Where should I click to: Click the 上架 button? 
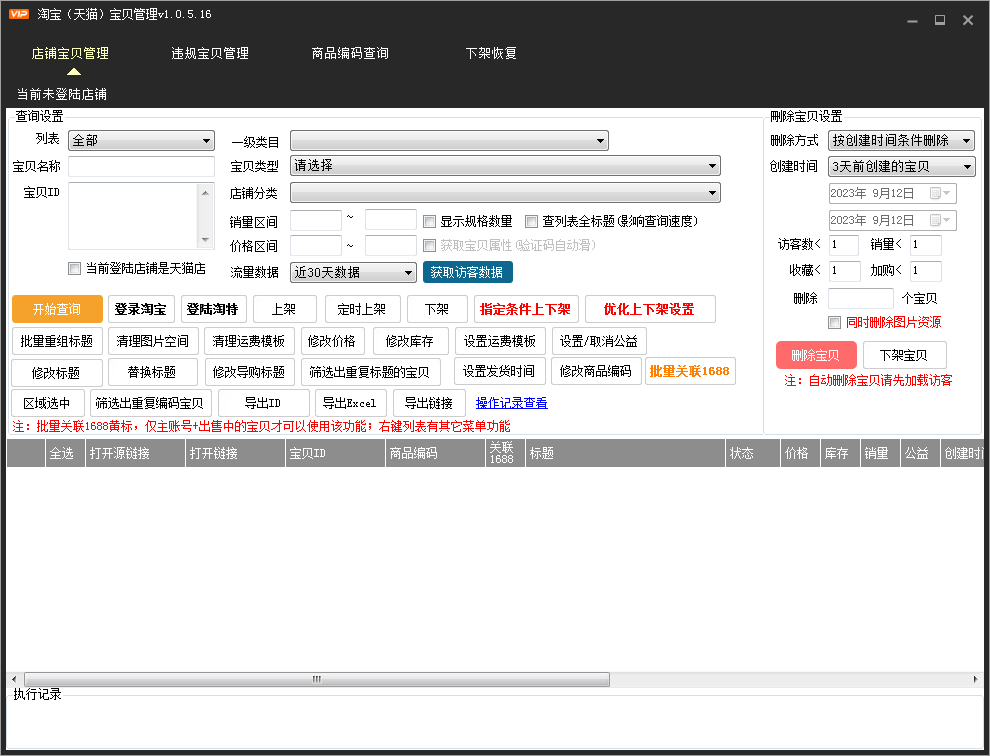(284, 309)
